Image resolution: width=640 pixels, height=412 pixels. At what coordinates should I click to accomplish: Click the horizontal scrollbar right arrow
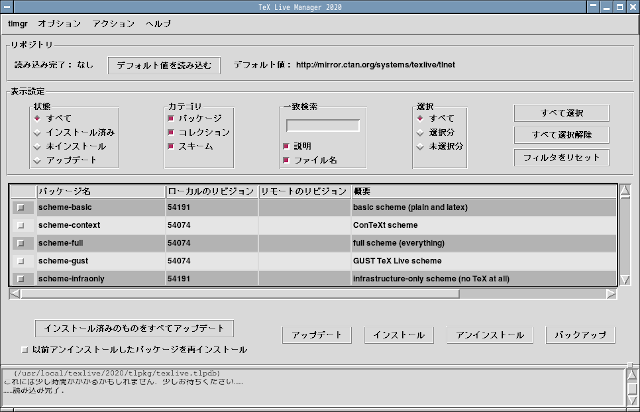611,294
